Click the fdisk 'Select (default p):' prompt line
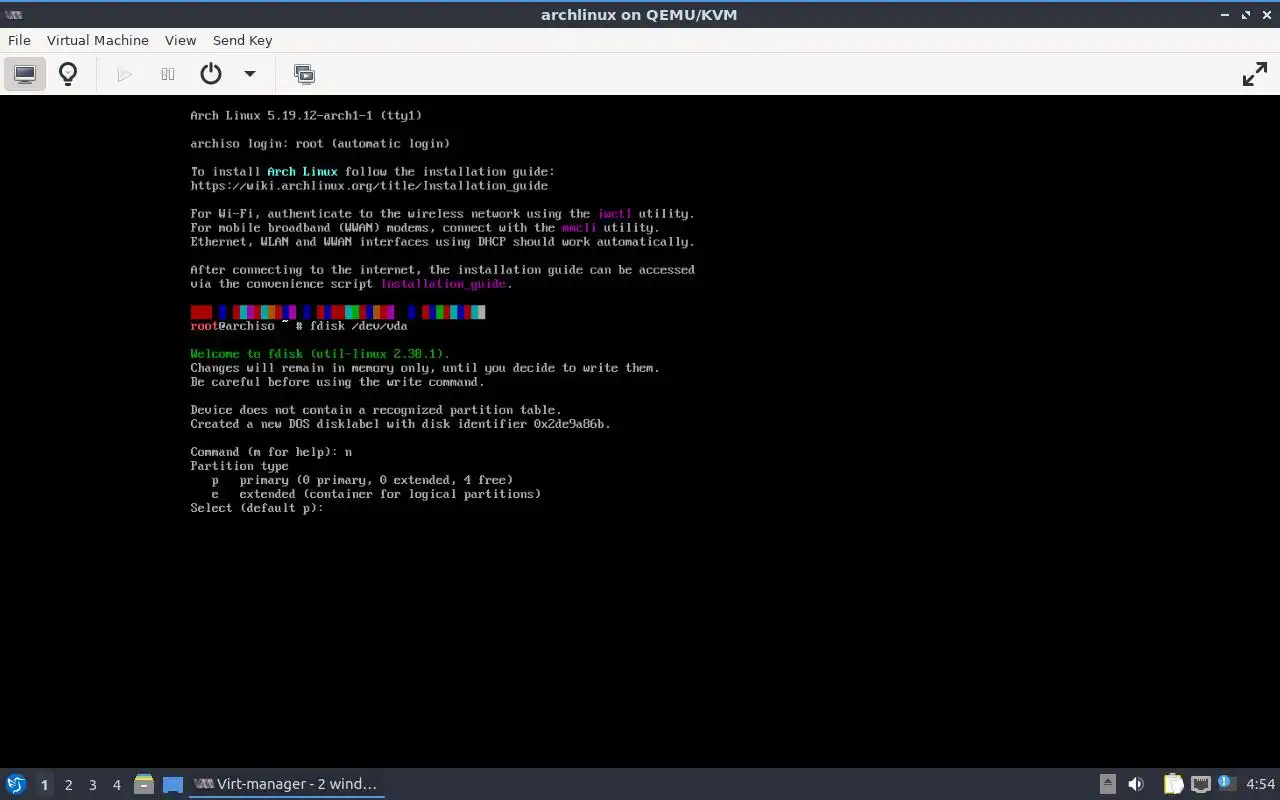Viewport: 1280px width, 800px height. coord(257,508)
